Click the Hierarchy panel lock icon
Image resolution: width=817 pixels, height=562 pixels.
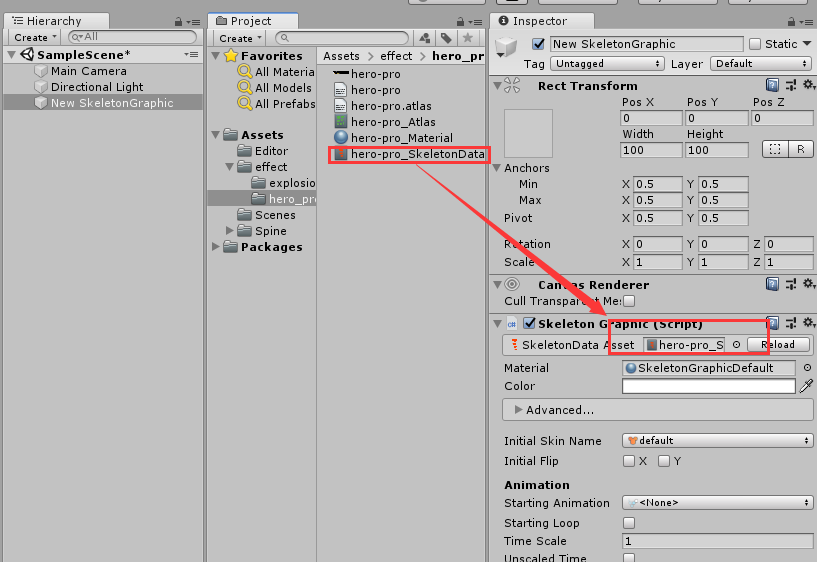178,22
